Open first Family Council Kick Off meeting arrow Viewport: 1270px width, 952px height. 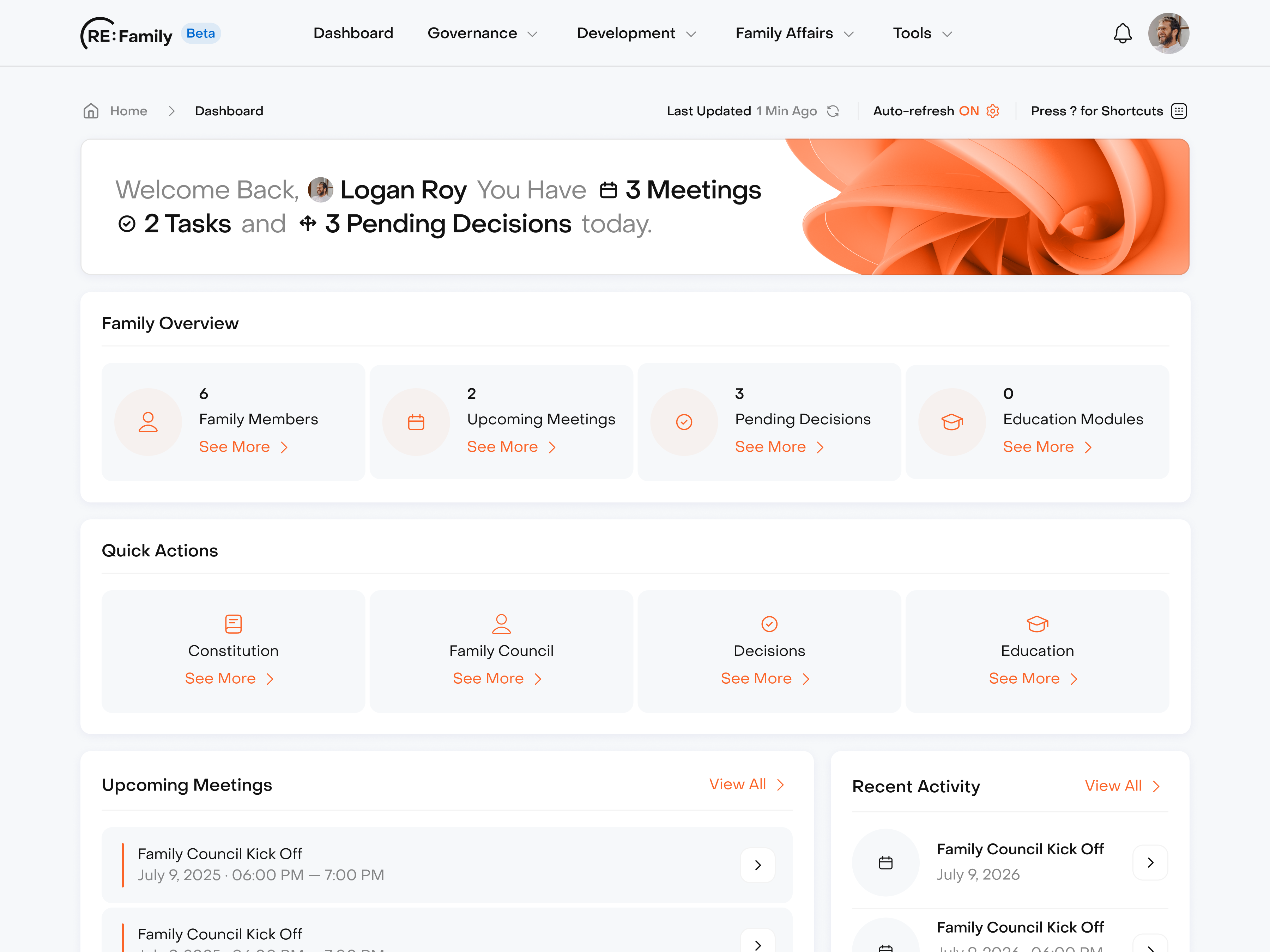[757, 865]
